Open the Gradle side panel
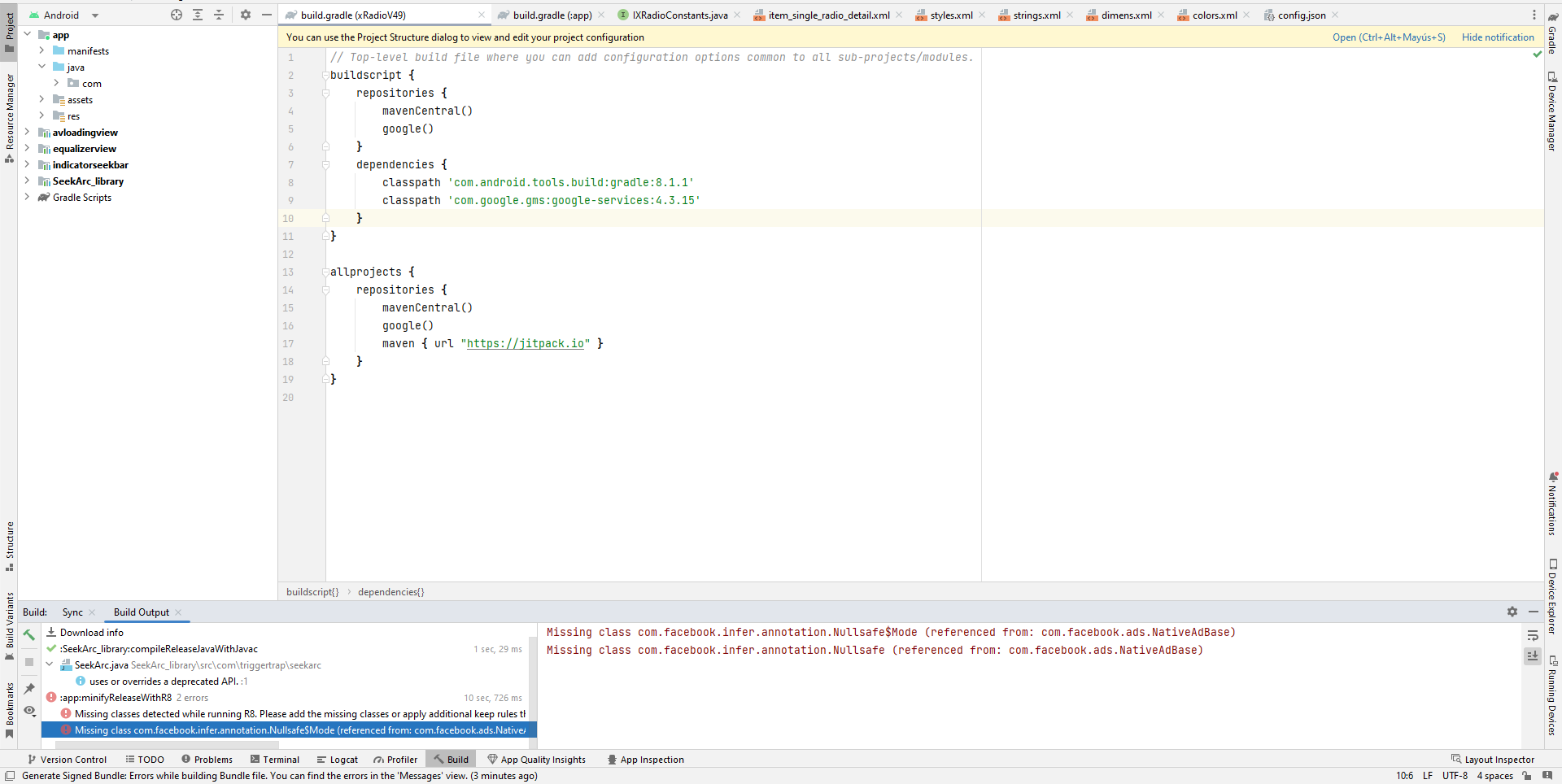The height and width of the screenshot is (784, 1562). (1553, 33)
